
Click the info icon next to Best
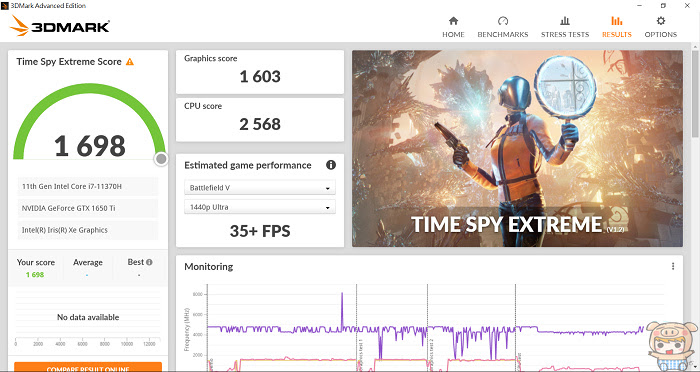tap(149, 262)
